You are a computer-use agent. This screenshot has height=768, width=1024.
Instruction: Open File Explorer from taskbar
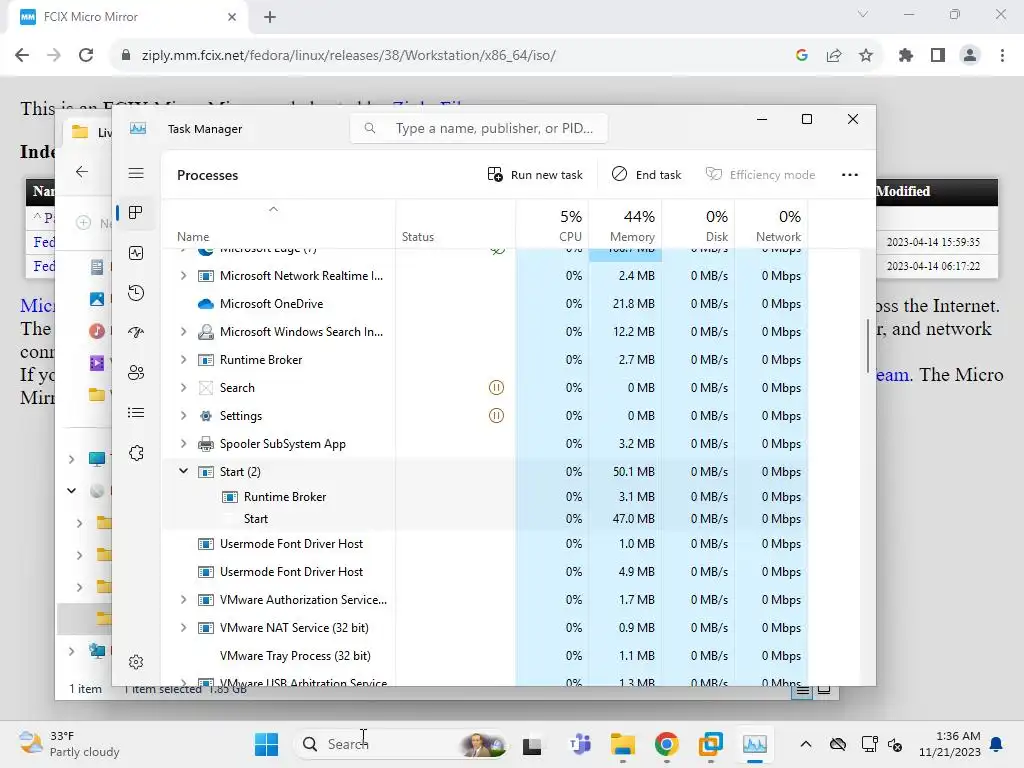coord(622,744)
